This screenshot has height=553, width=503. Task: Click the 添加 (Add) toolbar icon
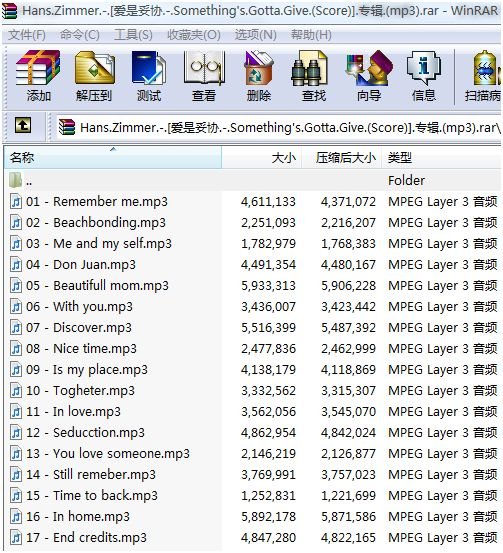click(x=38, y=75)
